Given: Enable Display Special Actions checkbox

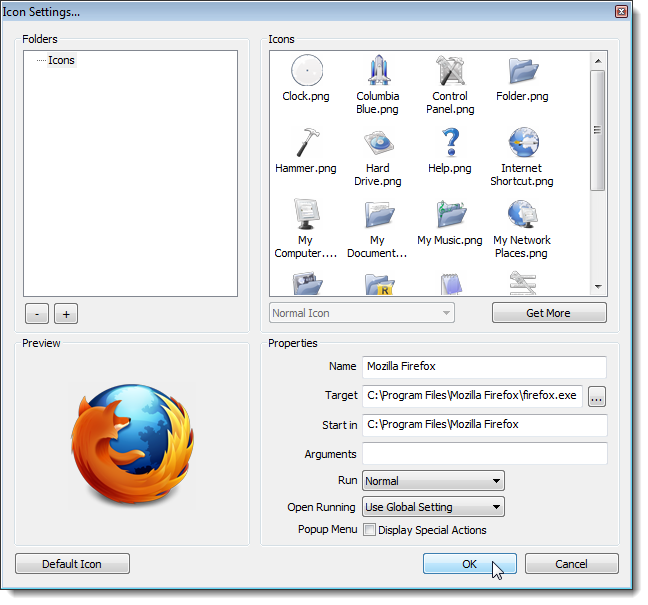Looking at the screenshot, I should click(369, 530).
